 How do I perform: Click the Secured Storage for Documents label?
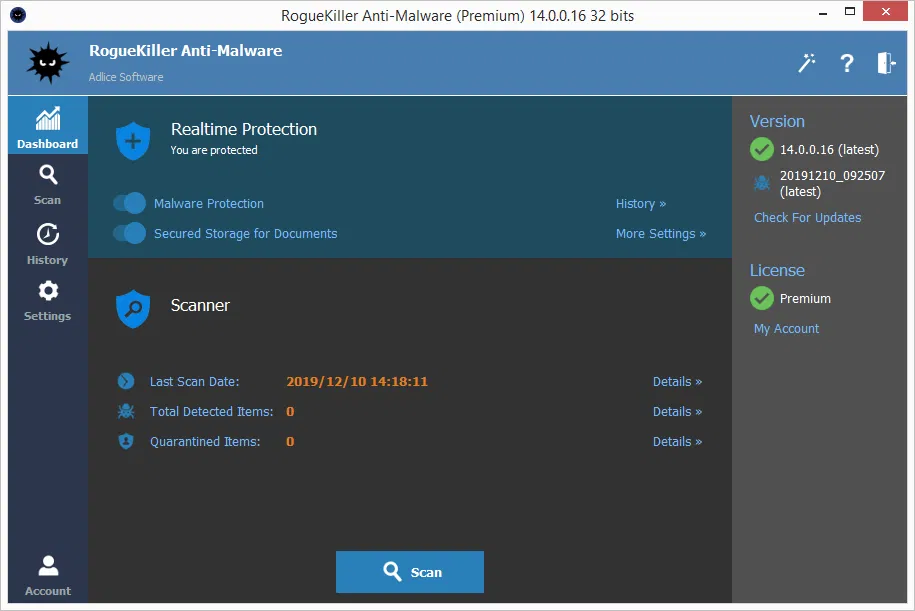pos(245,233)
